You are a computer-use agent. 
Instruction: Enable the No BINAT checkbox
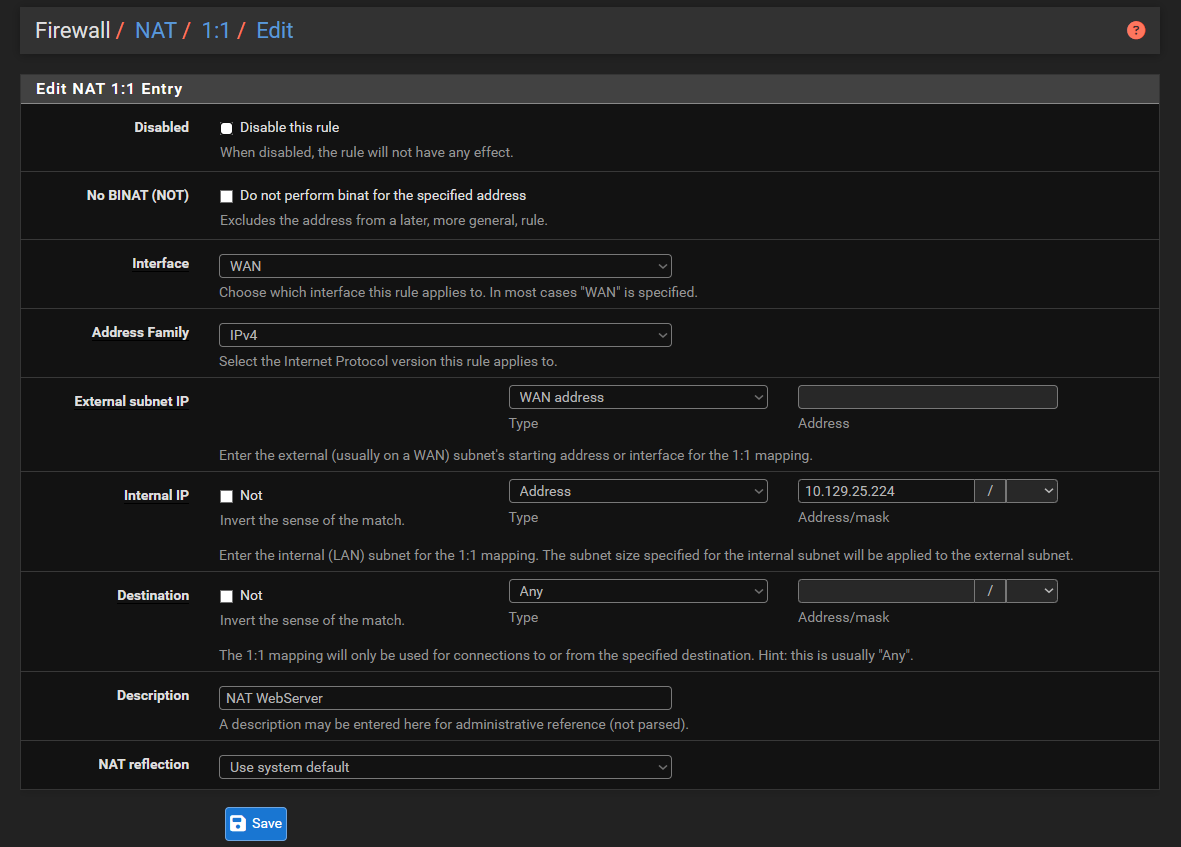226,196
